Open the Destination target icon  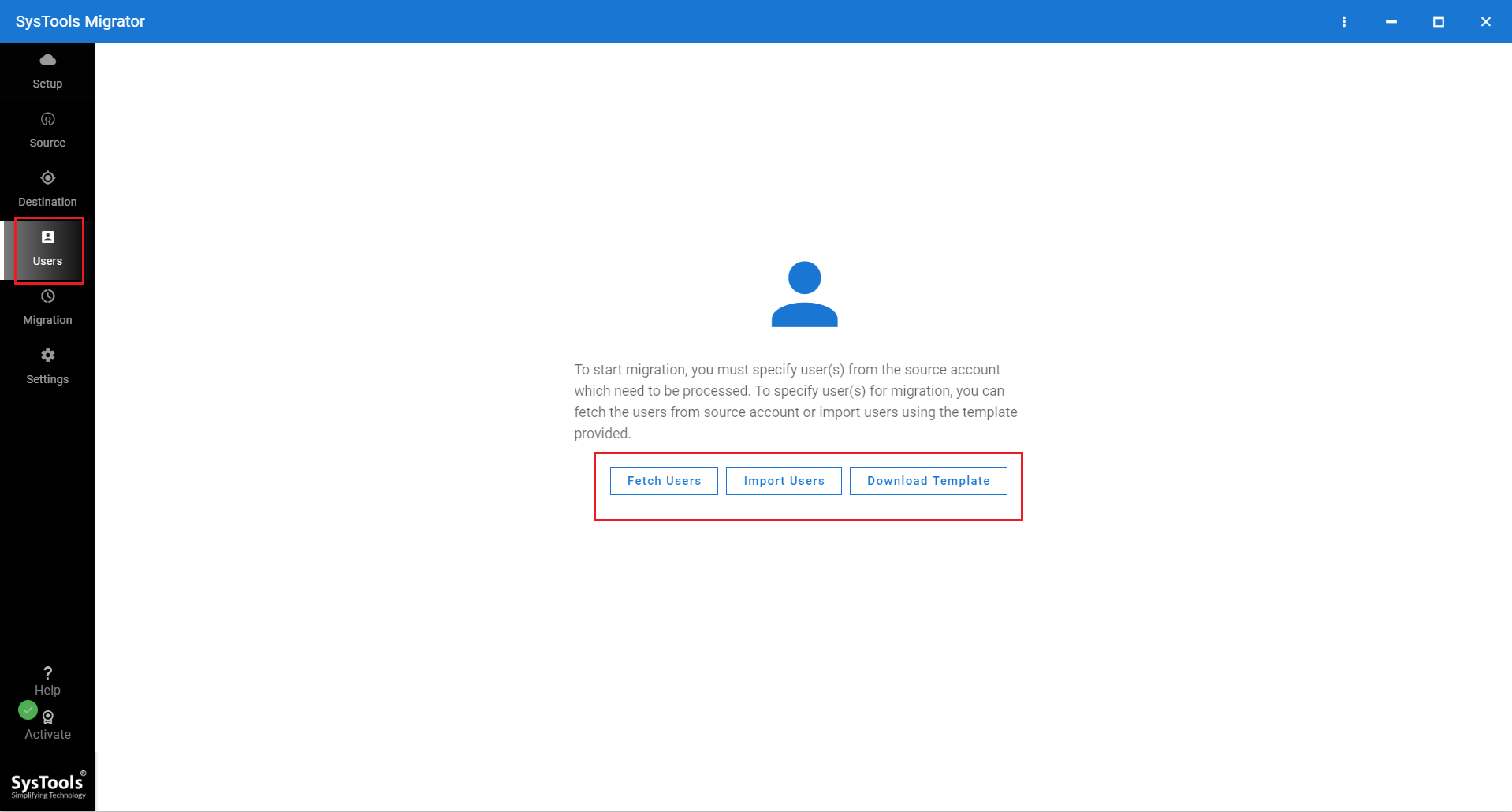[47, 178]
